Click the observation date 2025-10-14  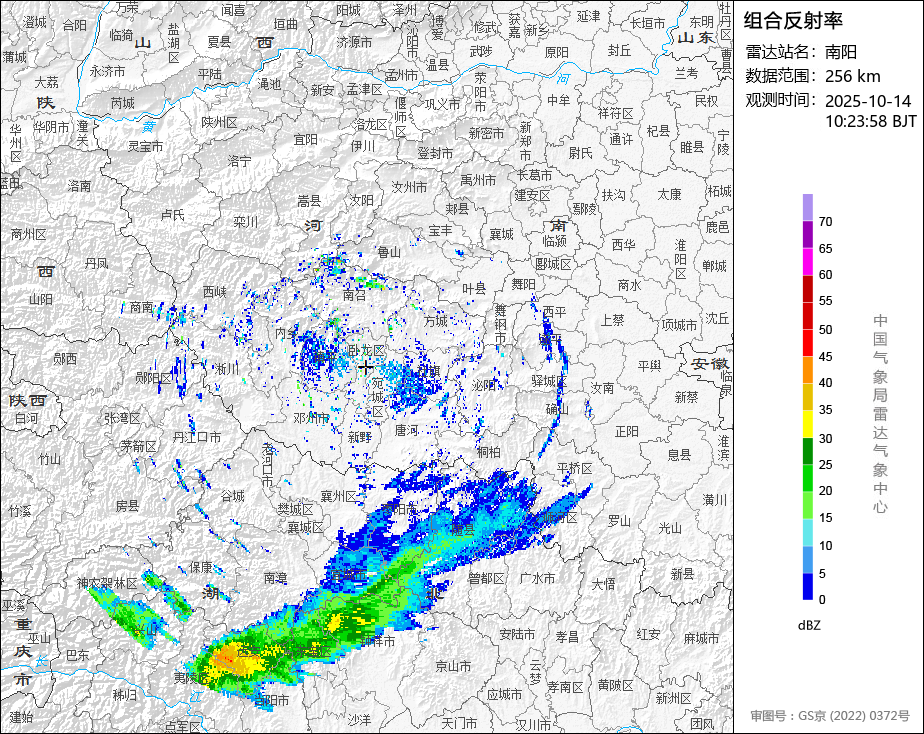coord(867,101)
